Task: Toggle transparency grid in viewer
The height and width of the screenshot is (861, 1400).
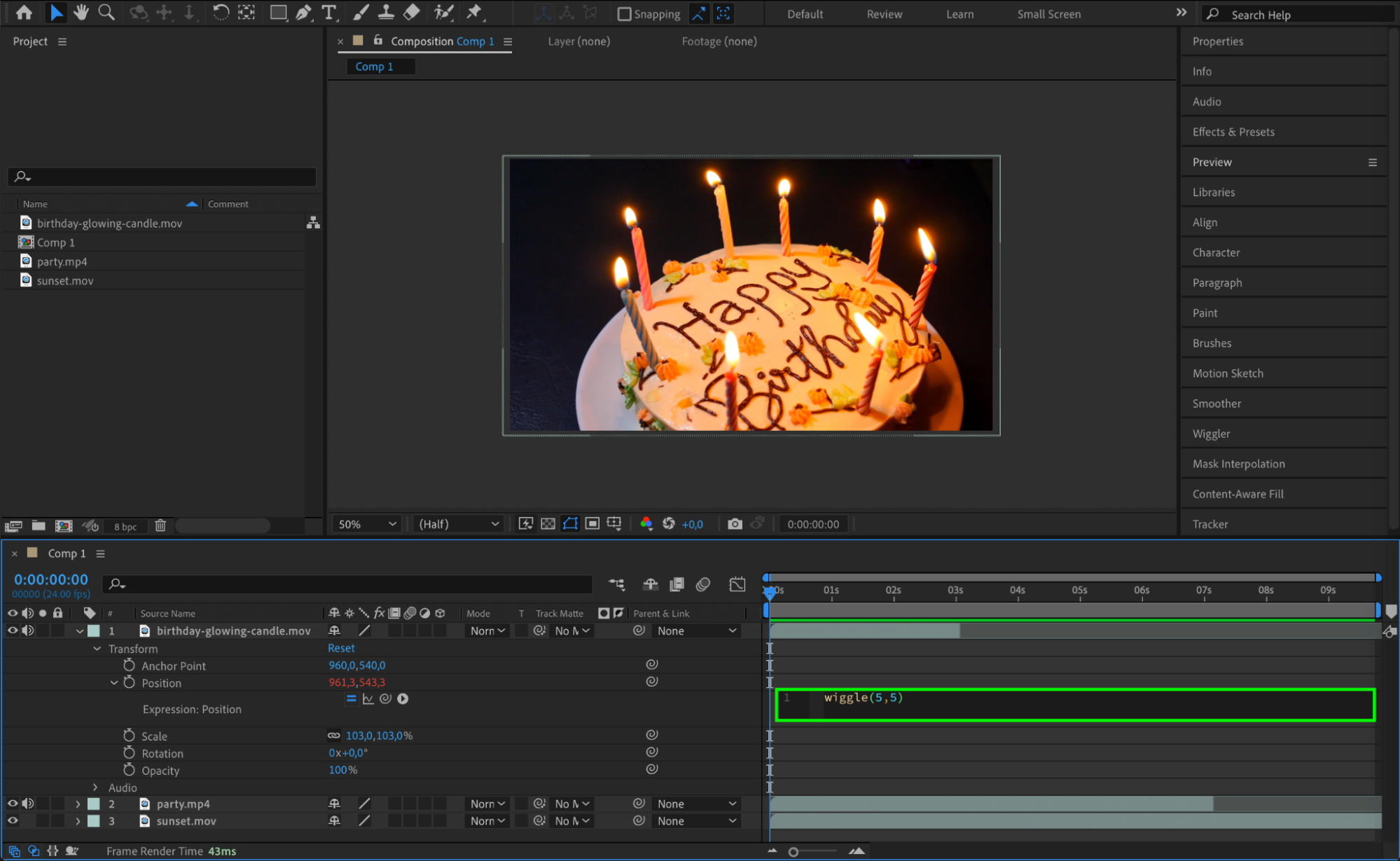Action: (x=548, y=524)
